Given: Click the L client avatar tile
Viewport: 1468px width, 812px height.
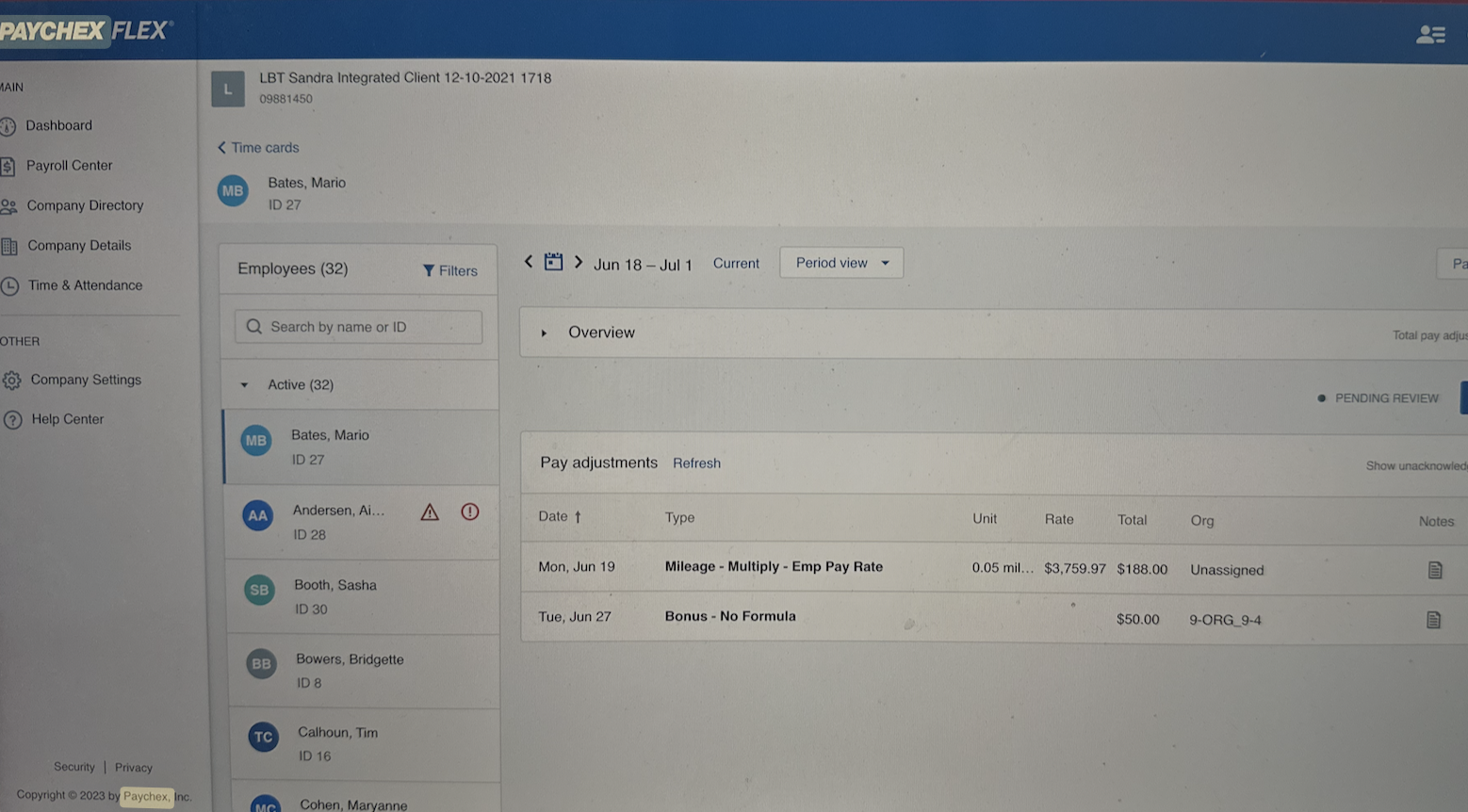Looking at the screenshot, I should click(x=228, y=89).
